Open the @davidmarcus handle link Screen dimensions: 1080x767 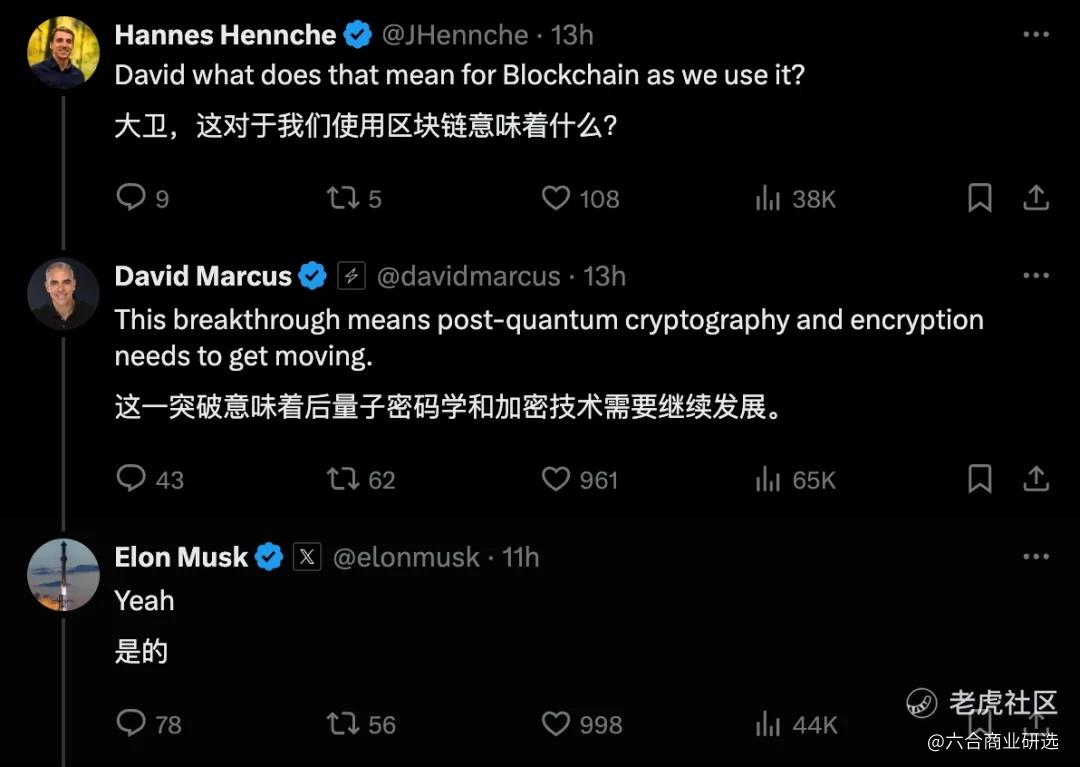(x=468, y=276)
